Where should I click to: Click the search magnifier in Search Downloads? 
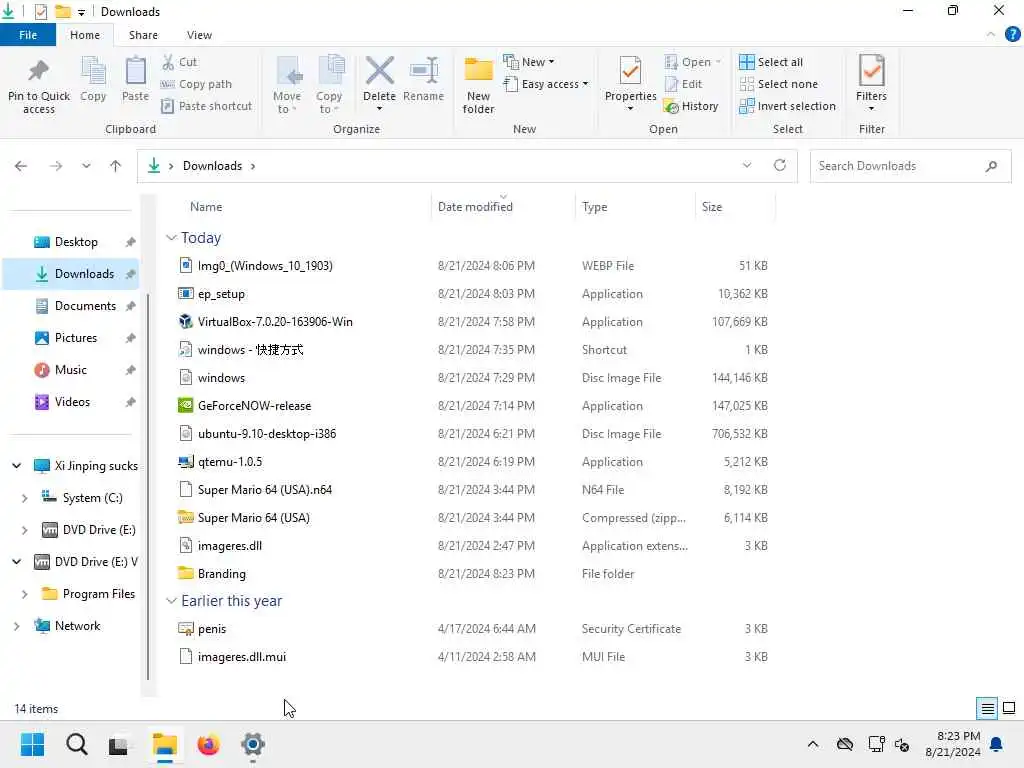[x=991, y=166]
